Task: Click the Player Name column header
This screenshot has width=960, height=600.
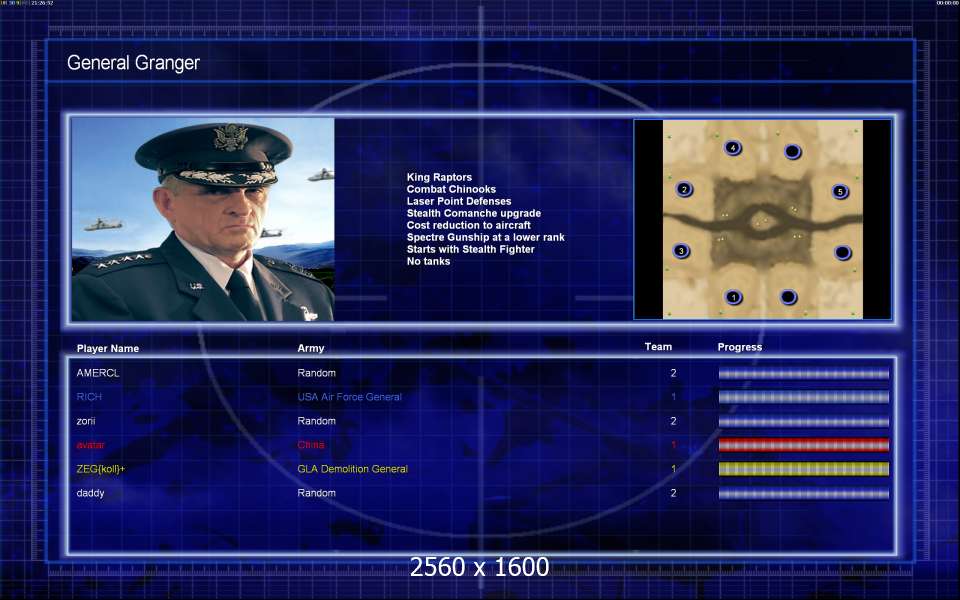Action: (x=108, y=348)
